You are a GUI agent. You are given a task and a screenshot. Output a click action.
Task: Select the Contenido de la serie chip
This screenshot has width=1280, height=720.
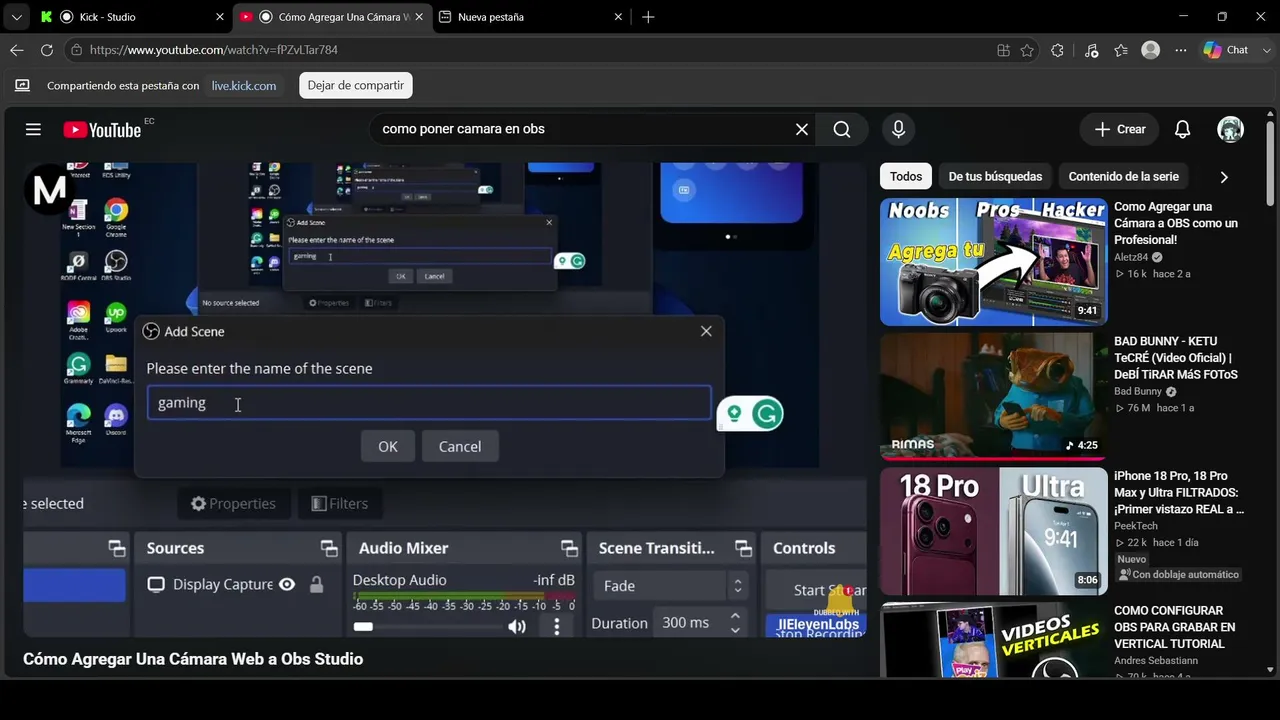(1123, 177)
